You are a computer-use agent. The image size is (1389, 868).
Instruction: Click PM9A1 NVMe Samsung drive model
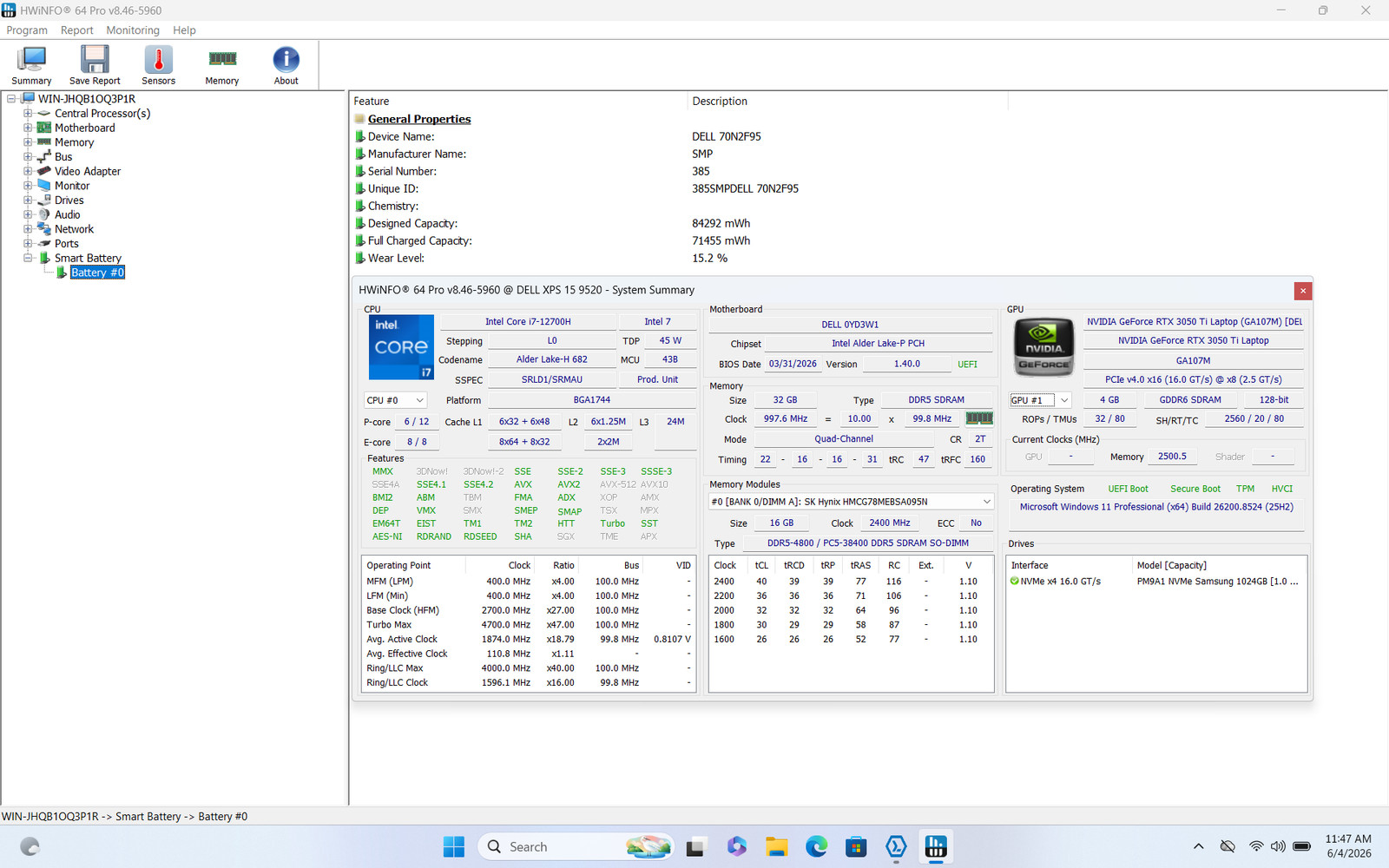pyautogui.click(x=1217, y=582)
